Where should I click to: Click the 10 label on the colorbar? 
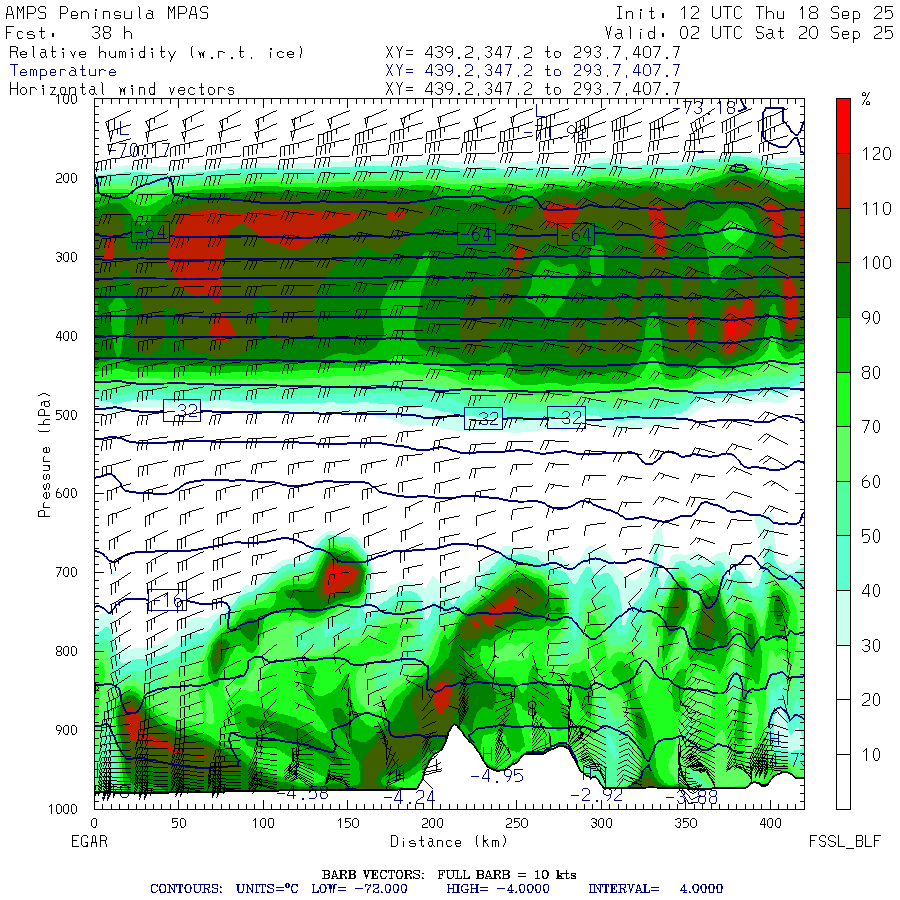[x=871, y=754]
